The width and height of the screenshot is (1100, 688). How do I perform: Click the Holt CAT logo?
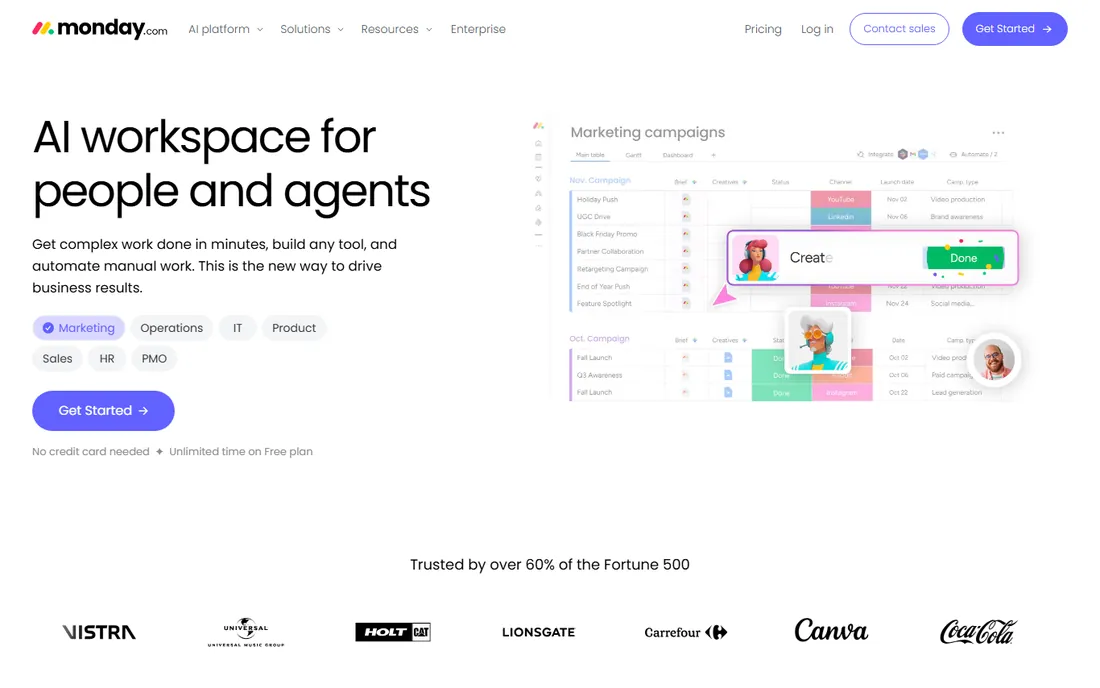(x=393, y=632)
